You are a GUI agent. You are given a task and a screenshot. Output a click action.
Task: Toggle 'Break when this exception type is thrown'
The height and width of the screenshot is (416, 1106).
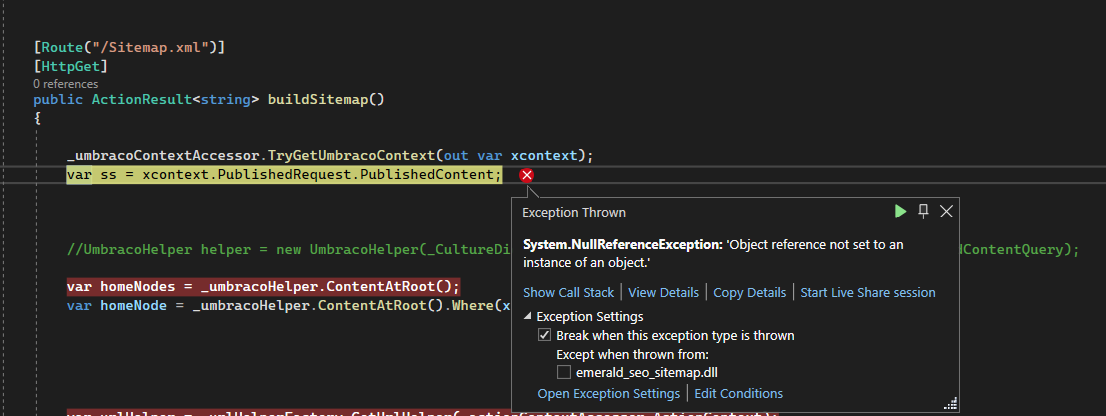(x=545, y=336)
